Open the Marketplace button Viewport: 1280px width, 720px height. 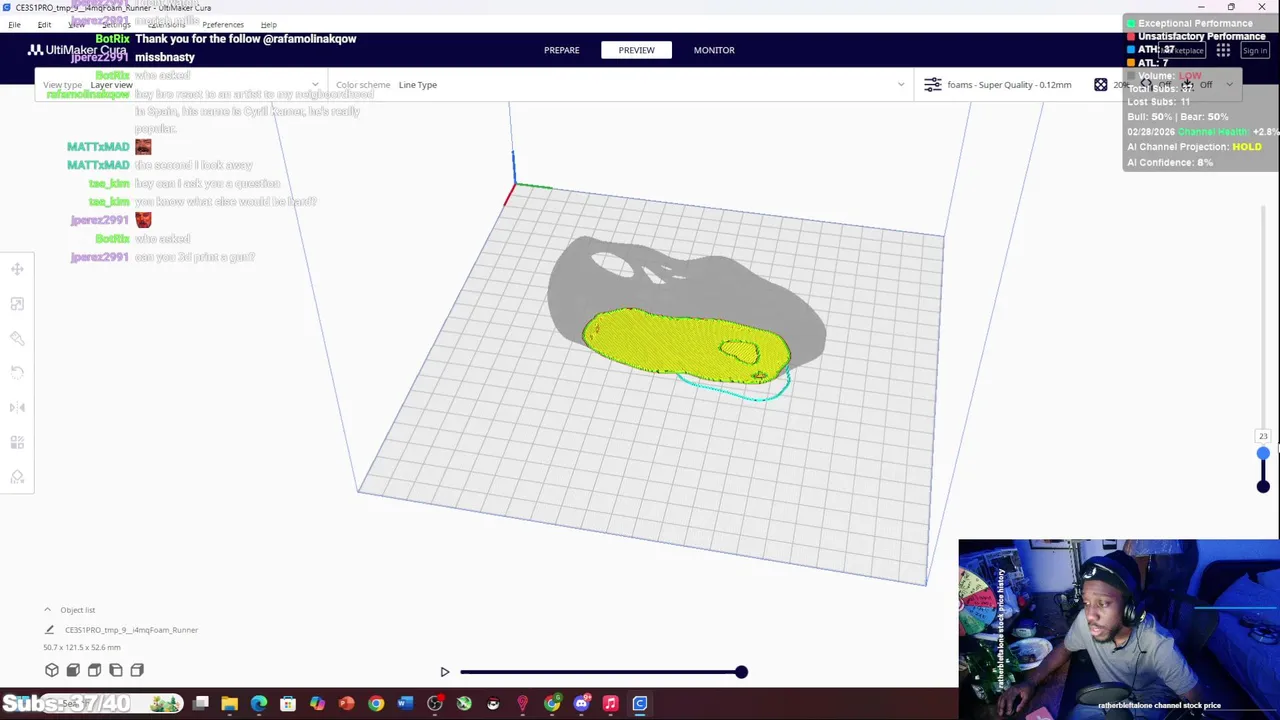1183,50
